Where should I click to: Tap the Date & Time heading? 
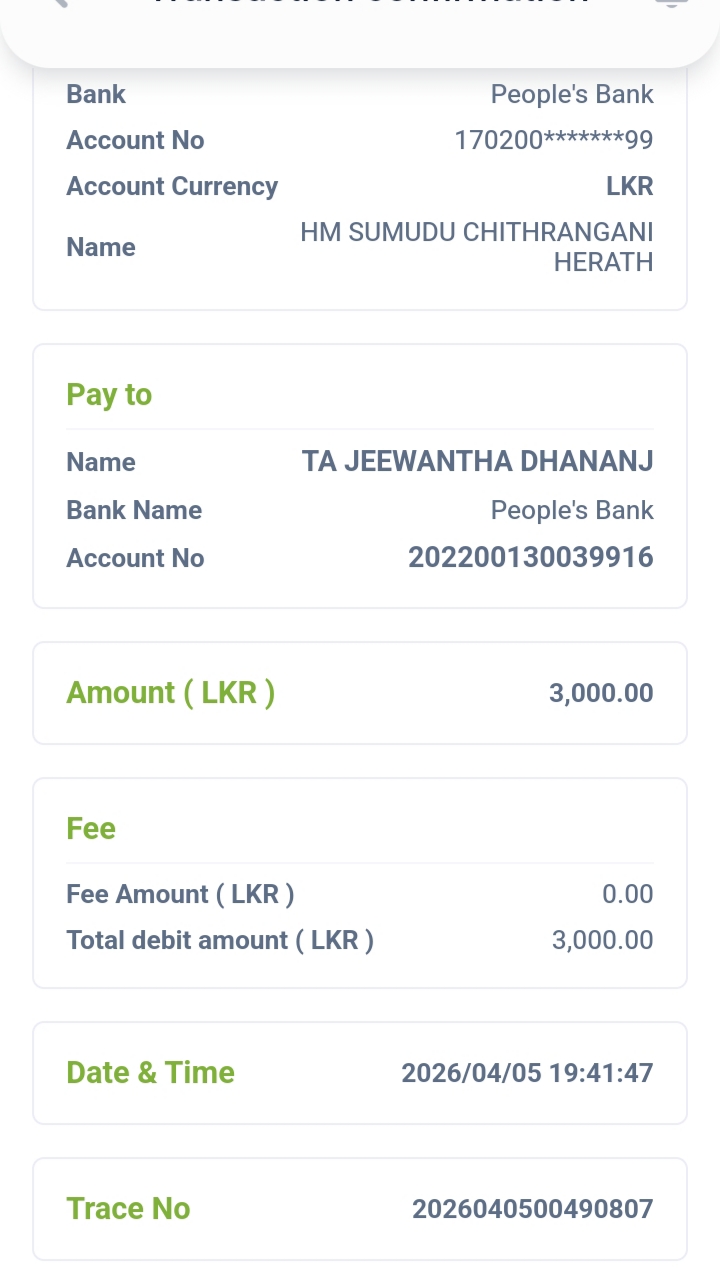[150, 1073]
